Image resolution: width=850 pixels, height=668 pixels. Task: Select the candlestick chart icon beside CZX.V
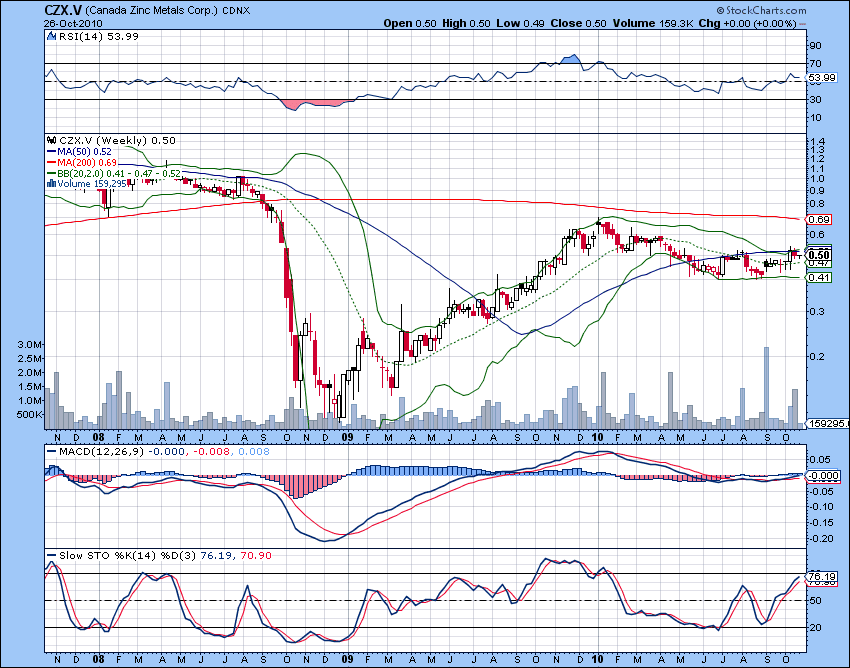tap(51, 141)
